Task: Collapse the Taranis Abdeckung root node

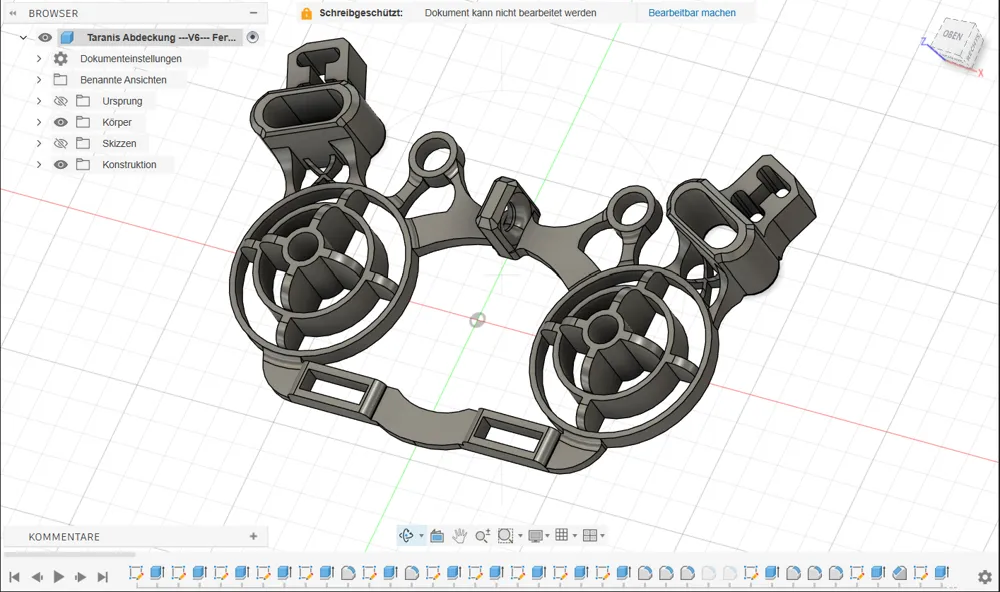Action: click(23, 37)
